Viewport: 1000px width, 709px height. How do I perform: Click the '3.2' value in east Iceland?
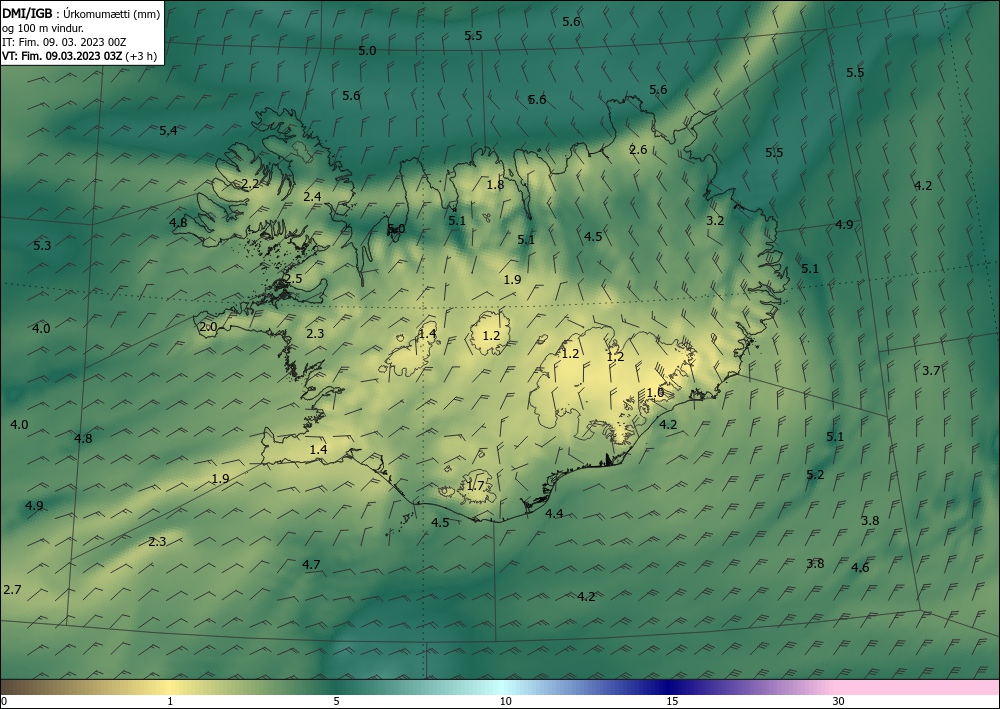716,221
